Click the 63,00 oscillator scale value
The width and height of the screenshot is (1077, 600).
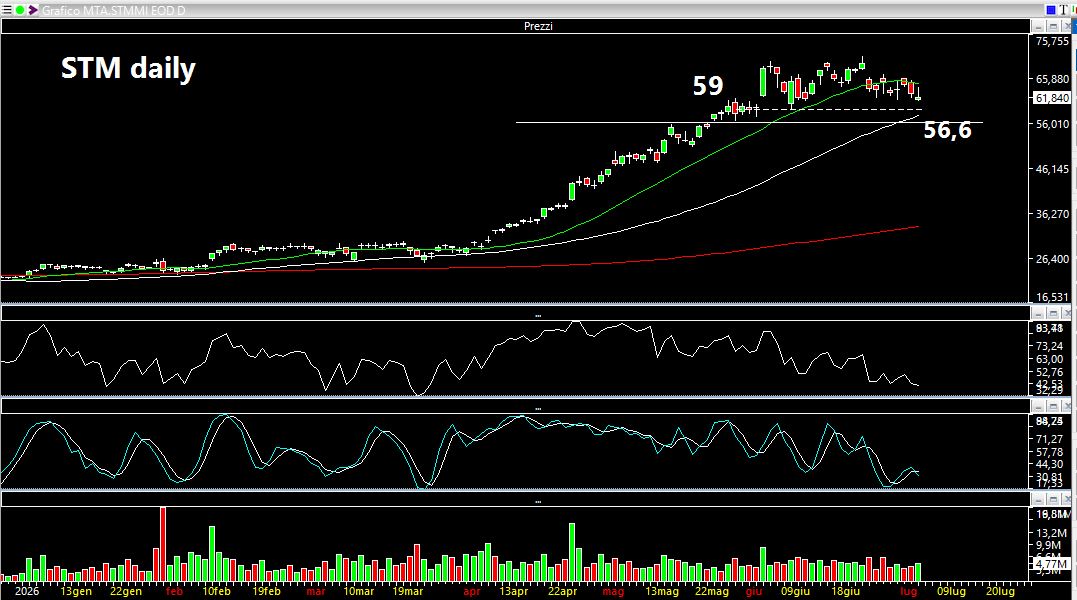1050,359
